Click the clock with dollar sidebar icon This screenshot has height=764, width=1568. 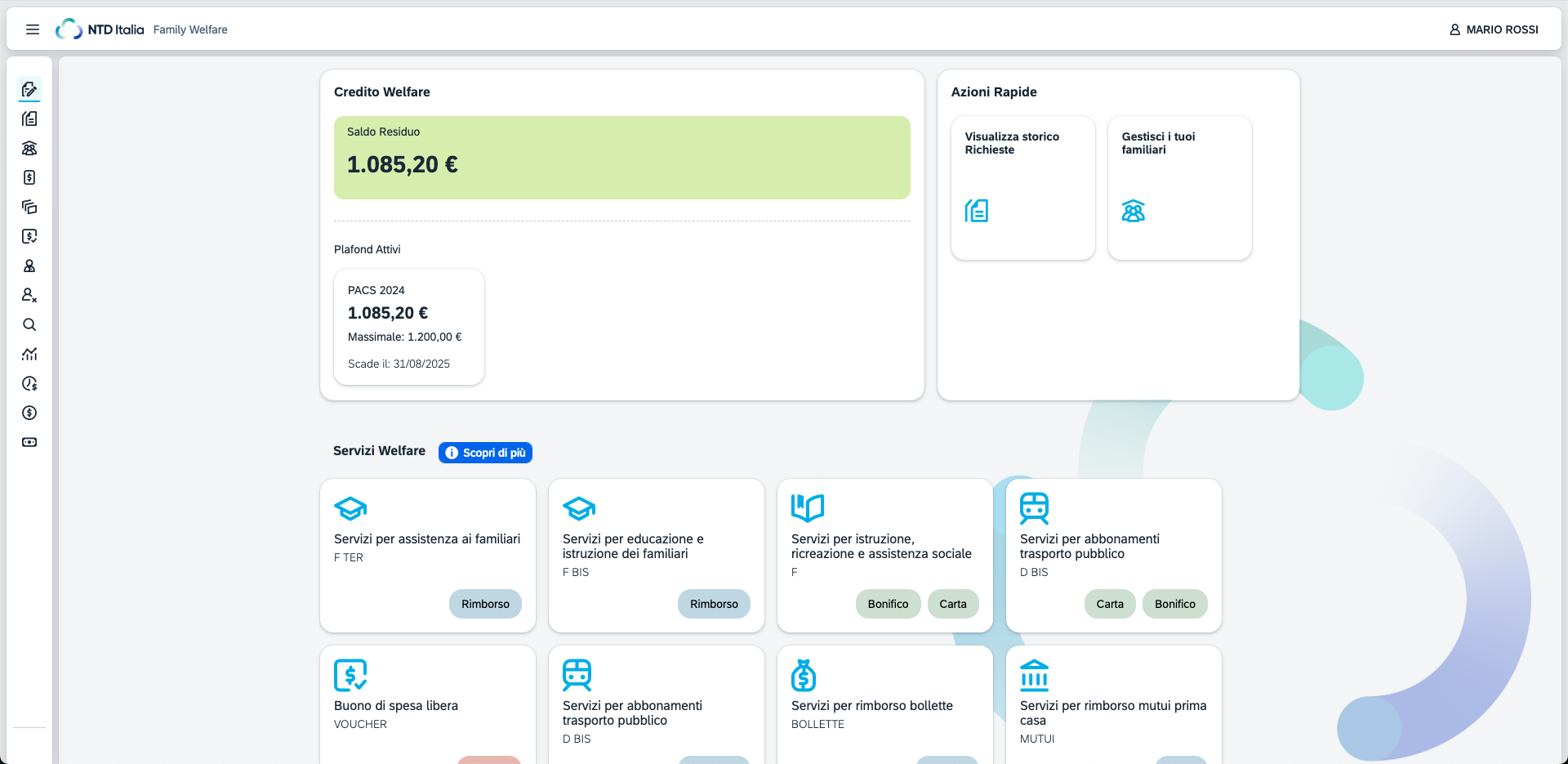point(29,383)
